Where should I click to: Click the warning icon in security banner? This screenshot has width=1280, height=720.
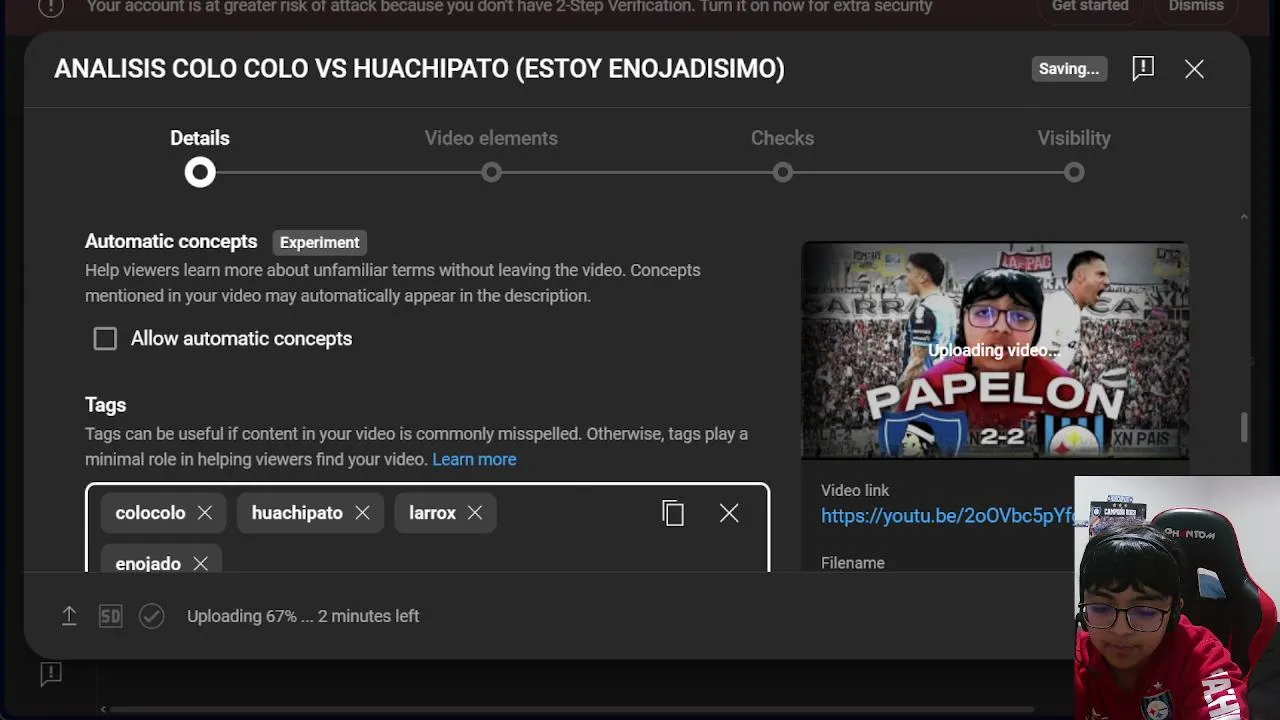click(51, 7)
